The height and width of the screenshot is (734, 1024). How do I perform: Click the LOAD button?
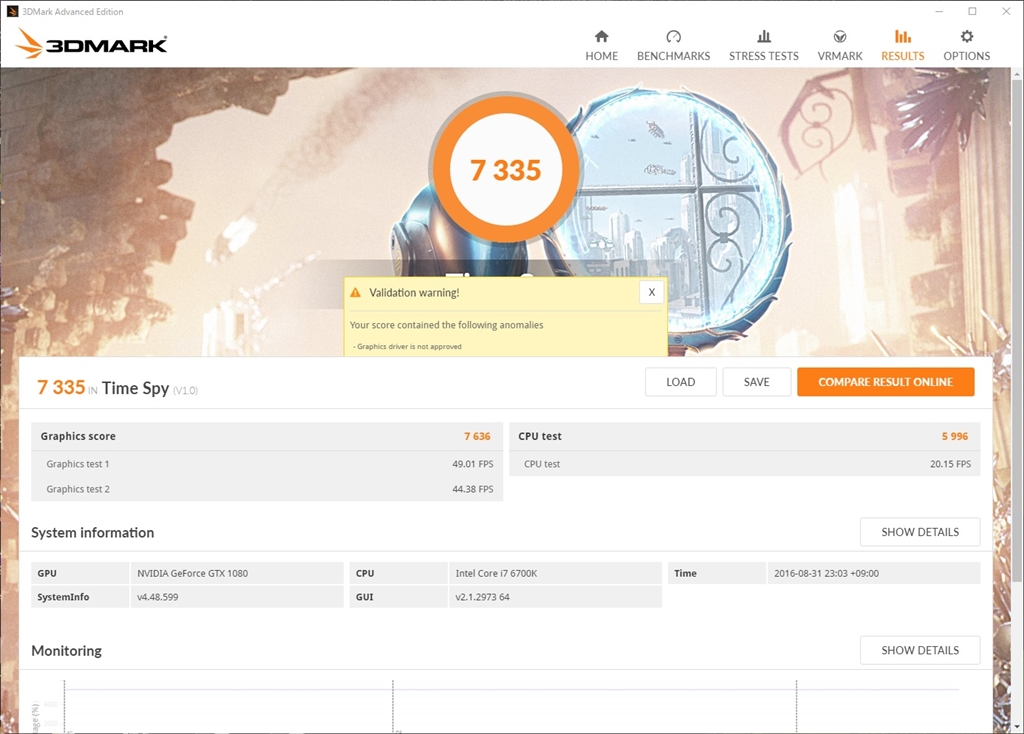(680, 382)
